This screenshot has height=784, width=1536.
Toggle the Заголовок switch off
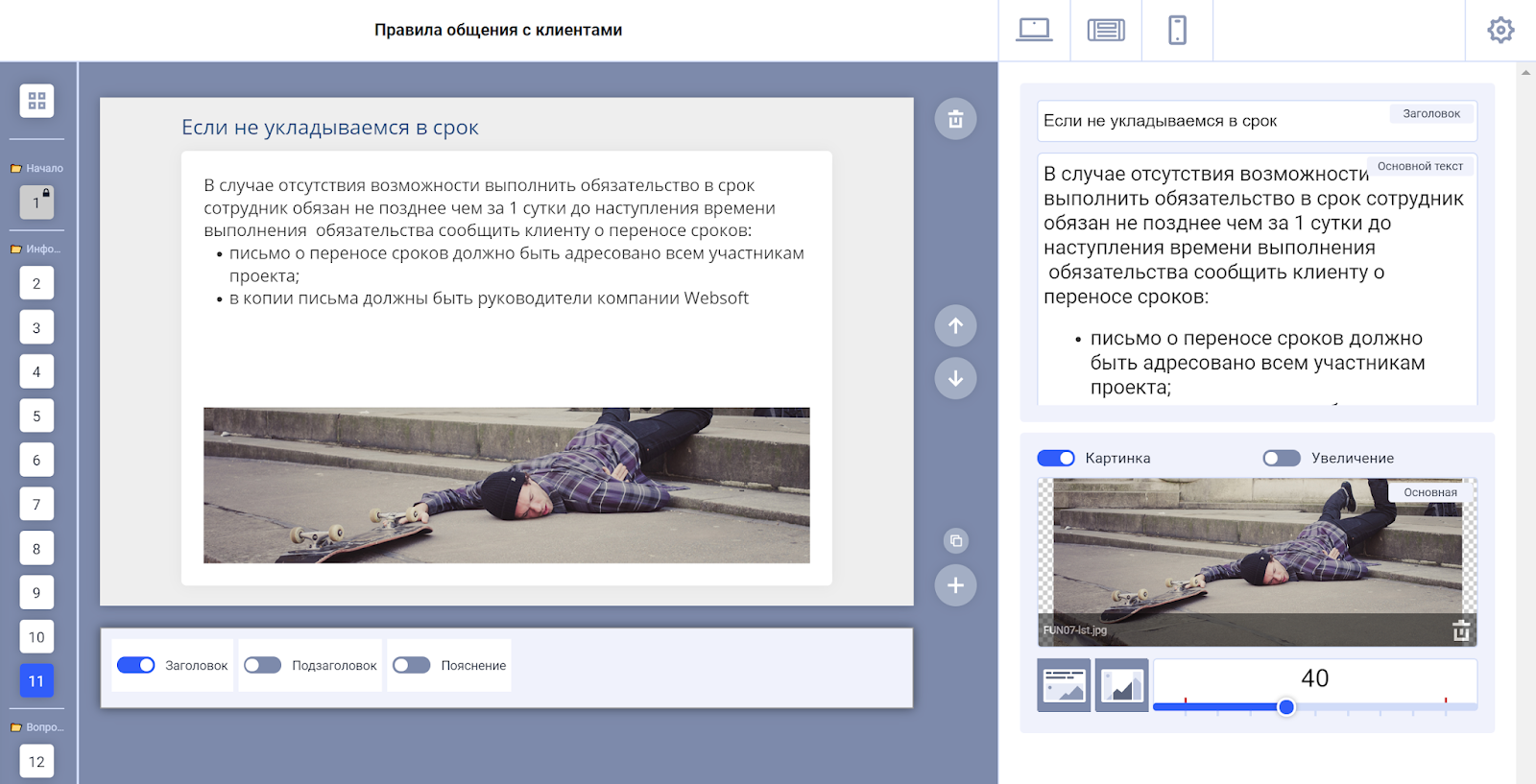[x=136, y=665]
